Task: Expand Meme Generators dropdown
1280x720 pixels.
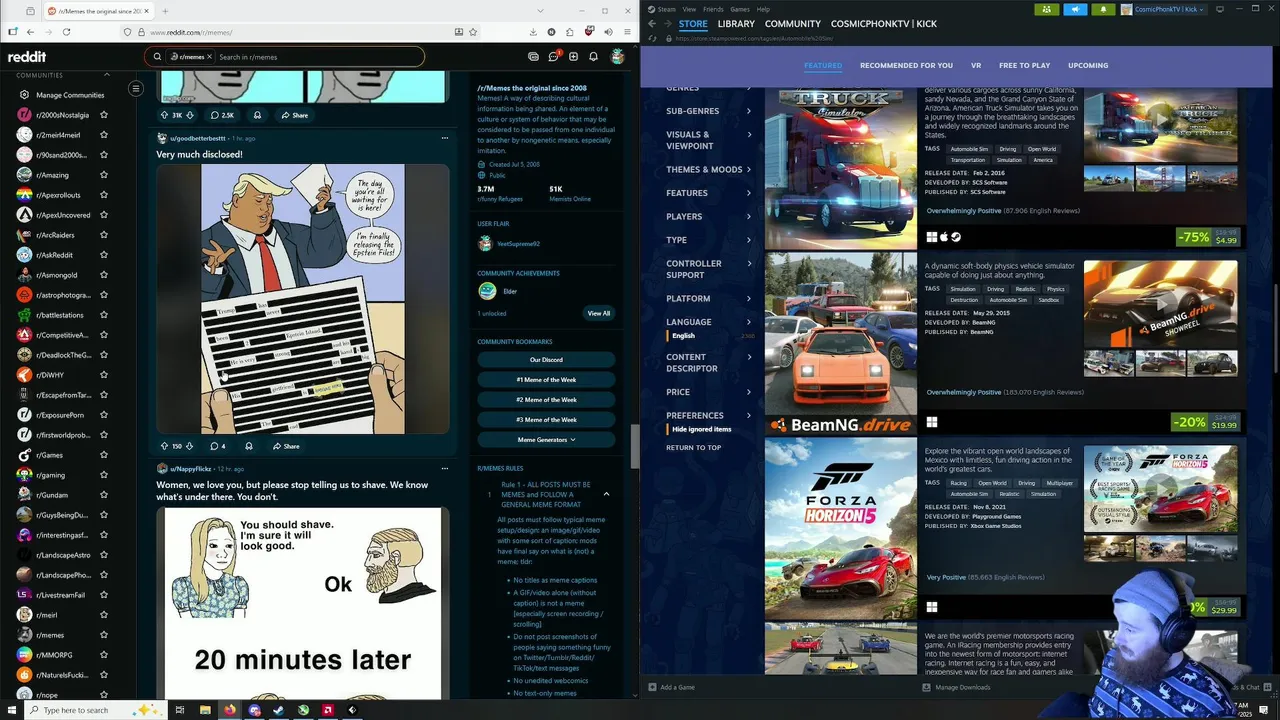Action: 546,440
